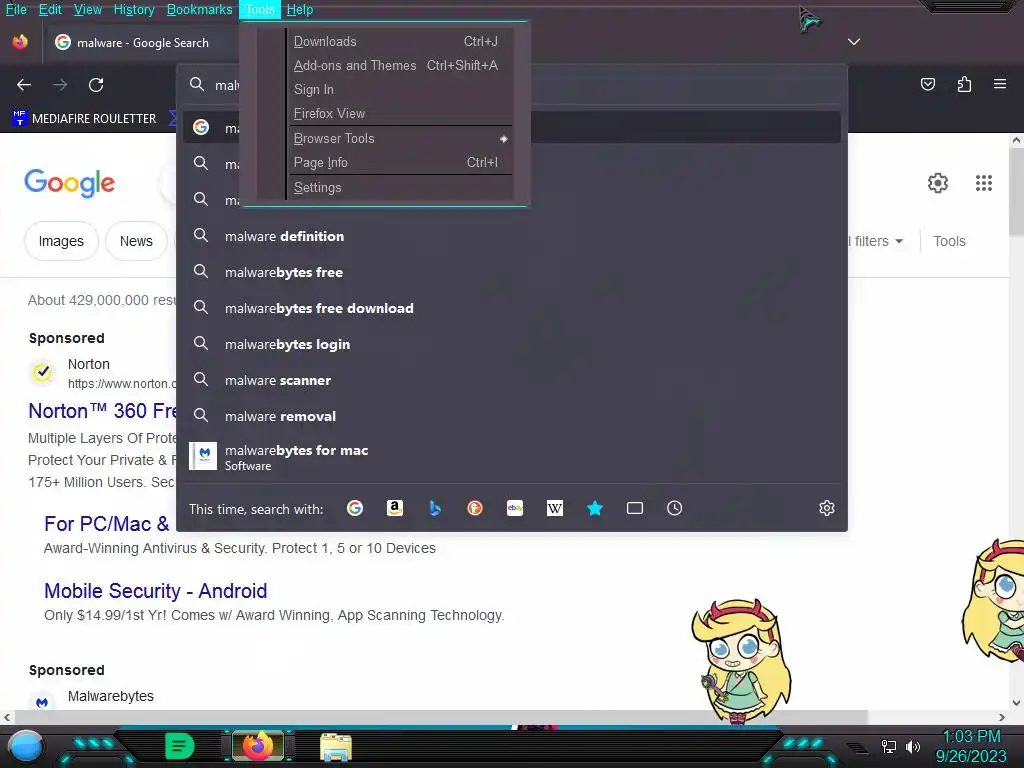
Task: Click the Firefox icon in the taskbar
Action: (x=258, y=746)
